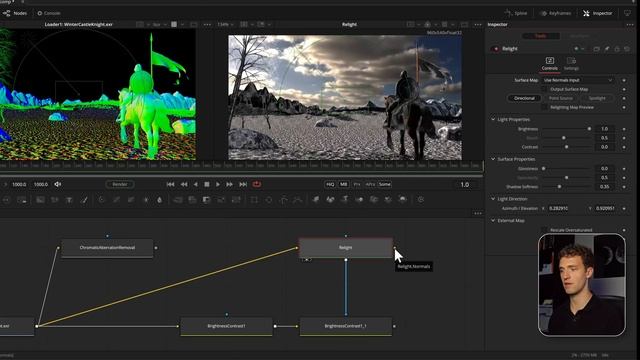Click the Glossiness slider handle
Screen dimensions: 640x360
point(543,168)
